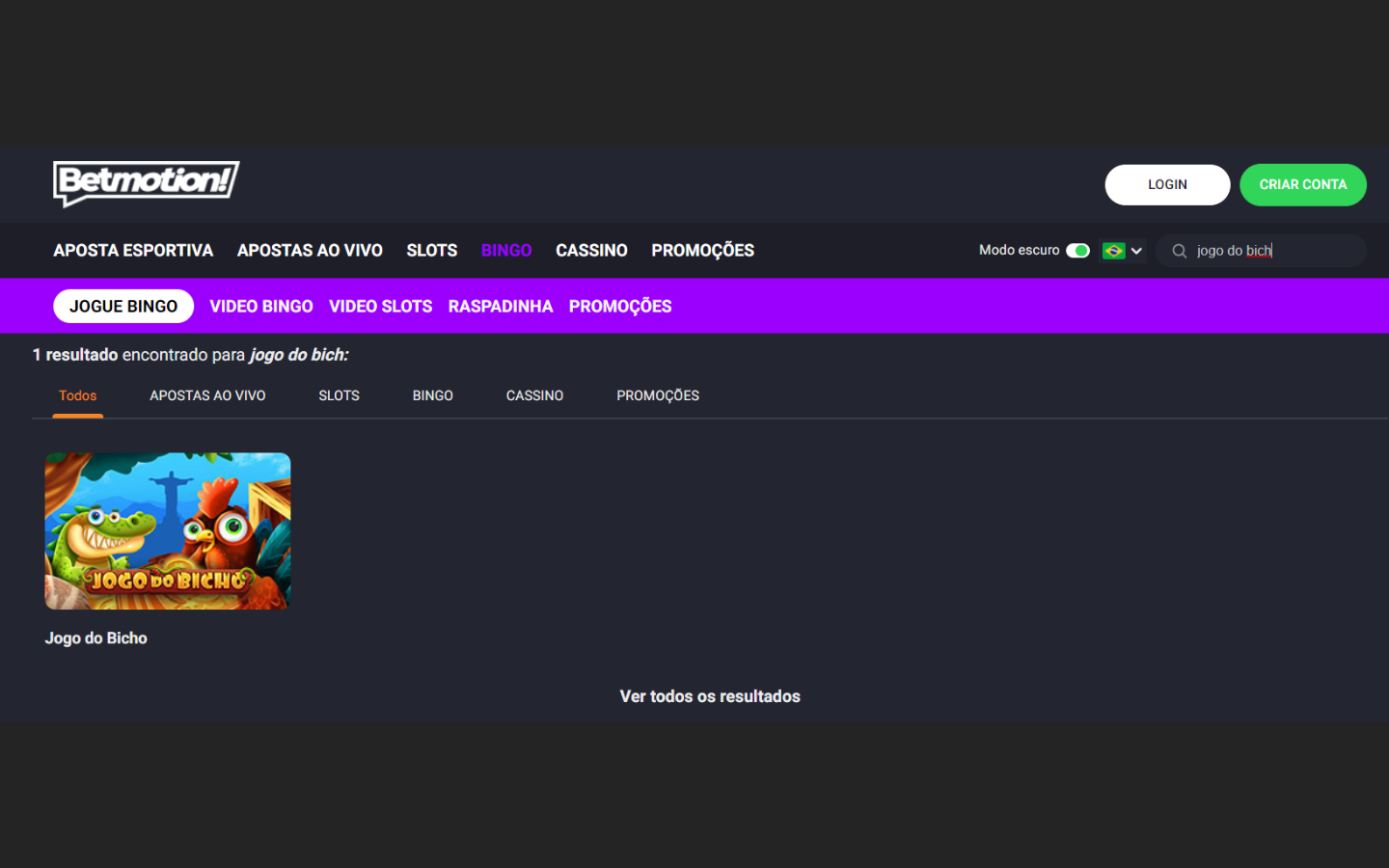
Task: Toggle the Modo escuro switch
Action: click(1077, 251)
